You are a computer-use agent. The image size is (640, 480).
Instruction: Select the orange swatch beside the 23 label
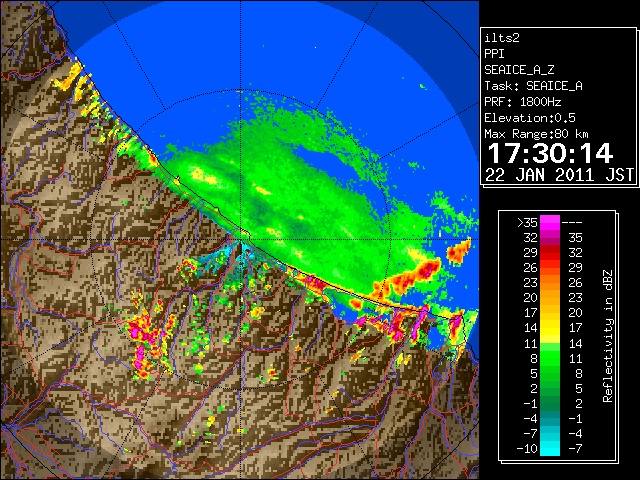pos(550,283)
